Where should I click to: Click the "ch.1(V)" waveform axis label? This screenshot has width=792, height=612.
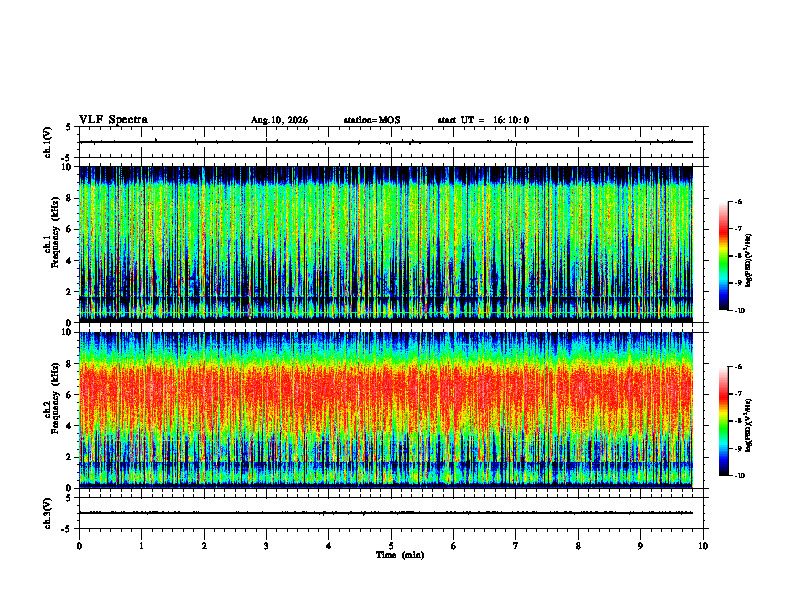click(48, 142)
